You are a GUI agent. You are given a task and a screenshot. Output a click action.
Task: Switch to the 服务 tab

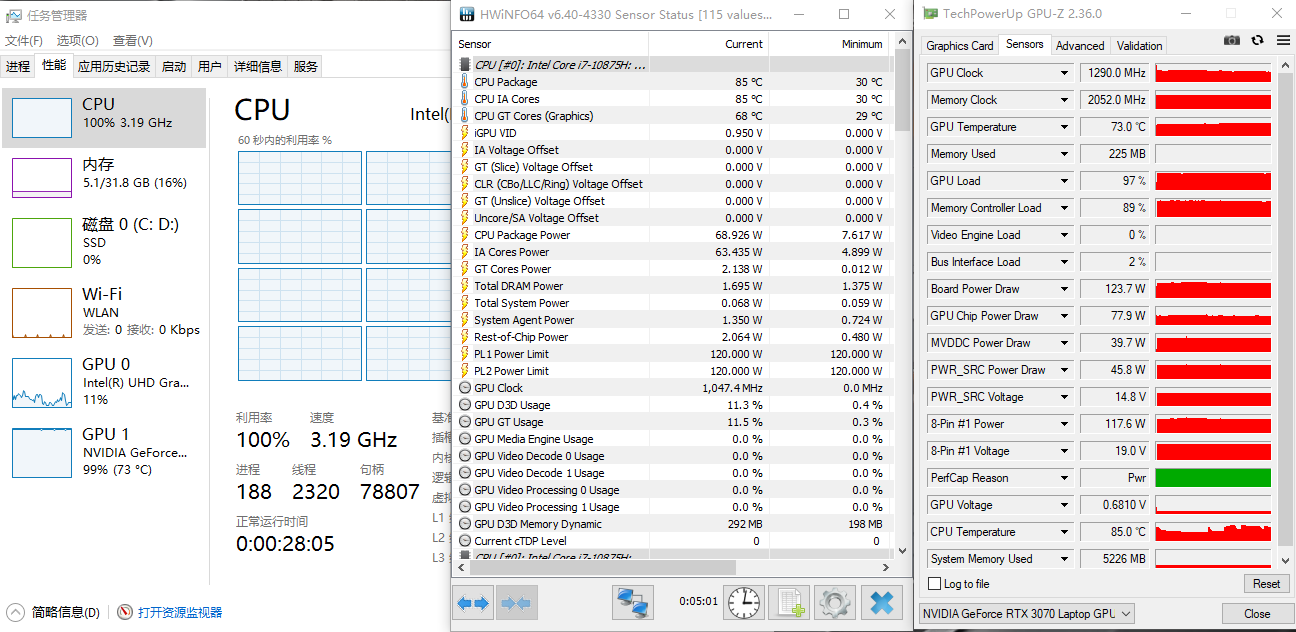[306, 66]
